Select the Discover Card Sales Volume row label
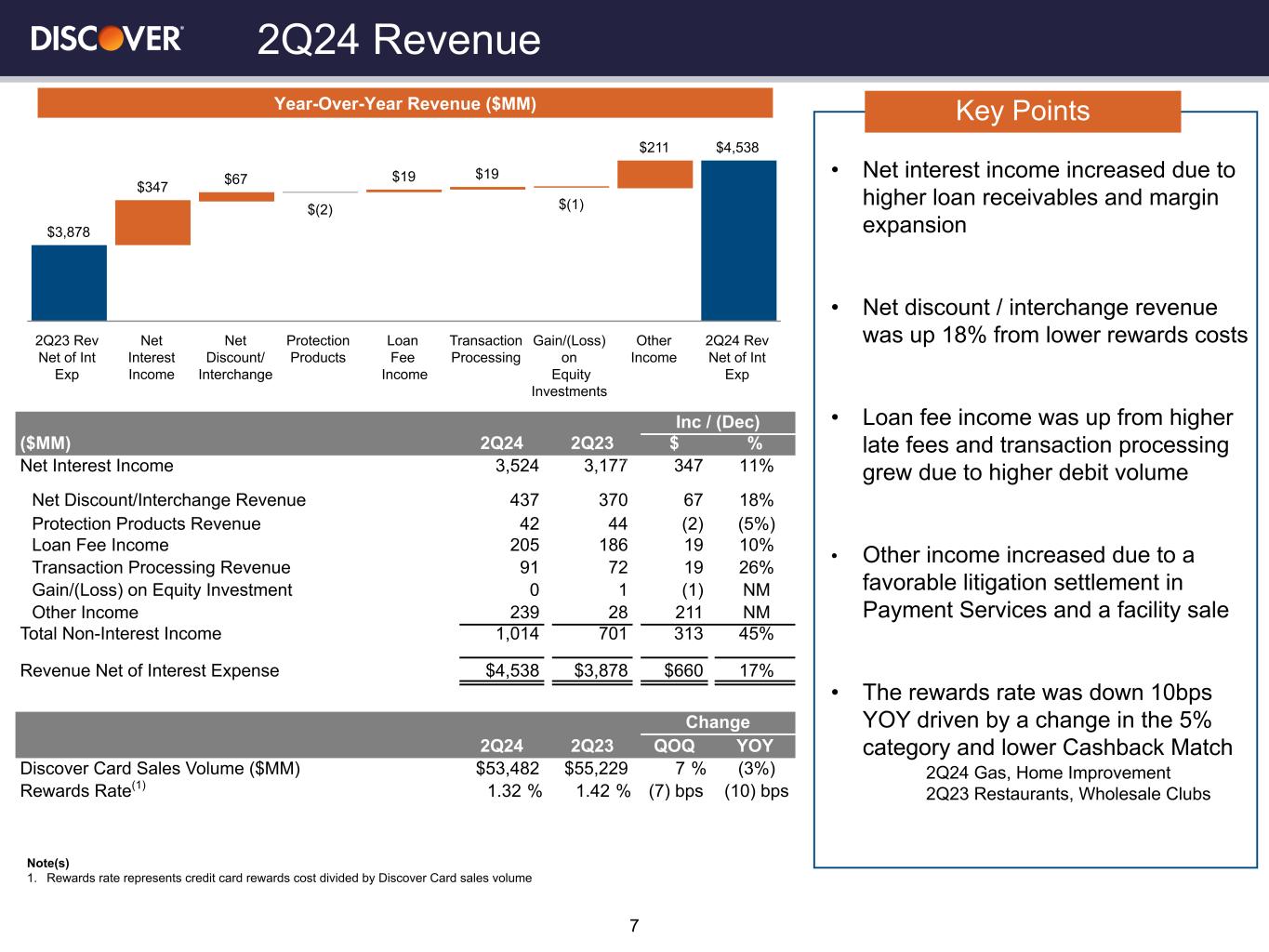 [x=160, y=769]
